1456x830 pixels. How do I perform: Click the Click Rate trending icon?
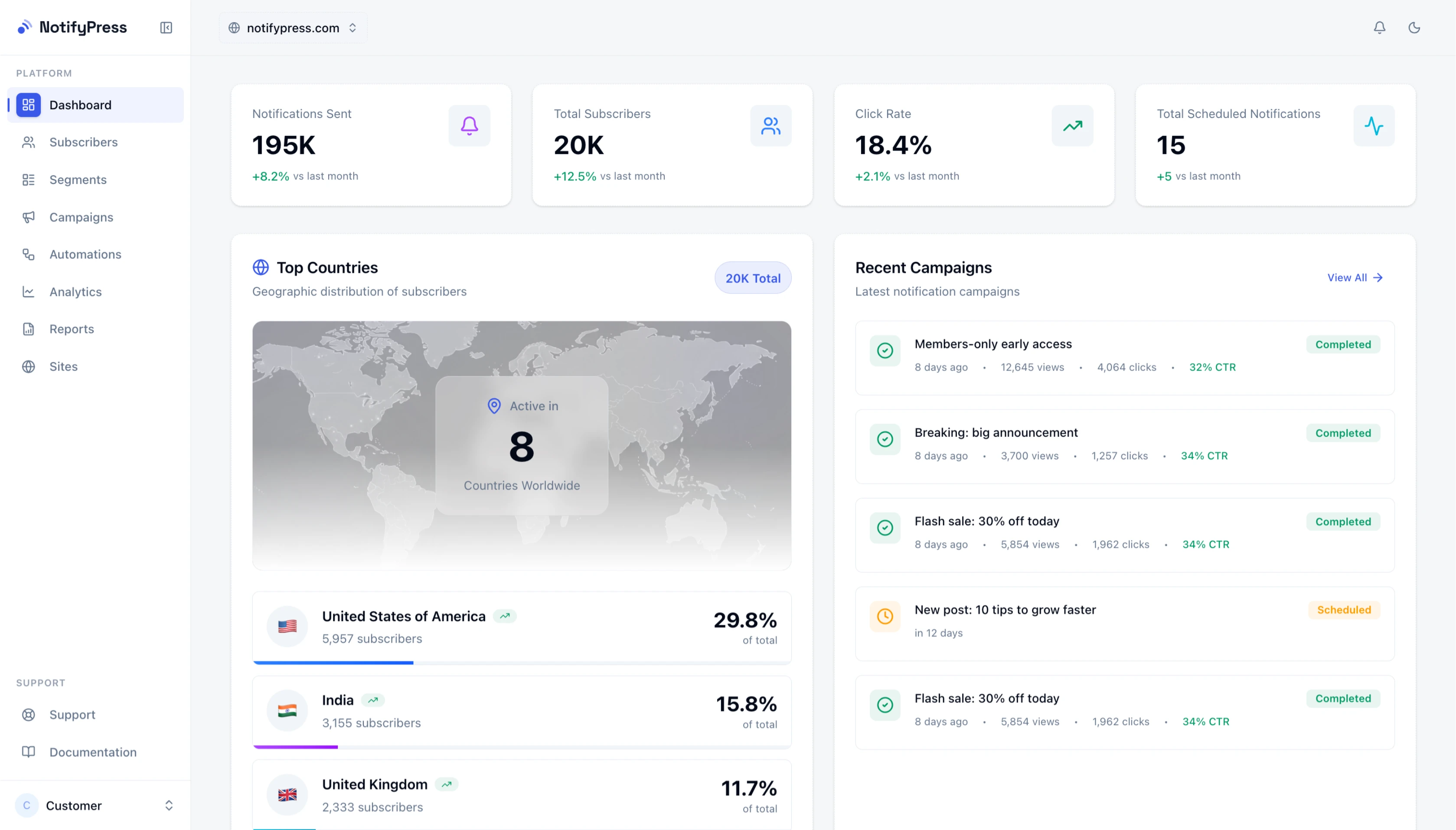[1072, 125]
